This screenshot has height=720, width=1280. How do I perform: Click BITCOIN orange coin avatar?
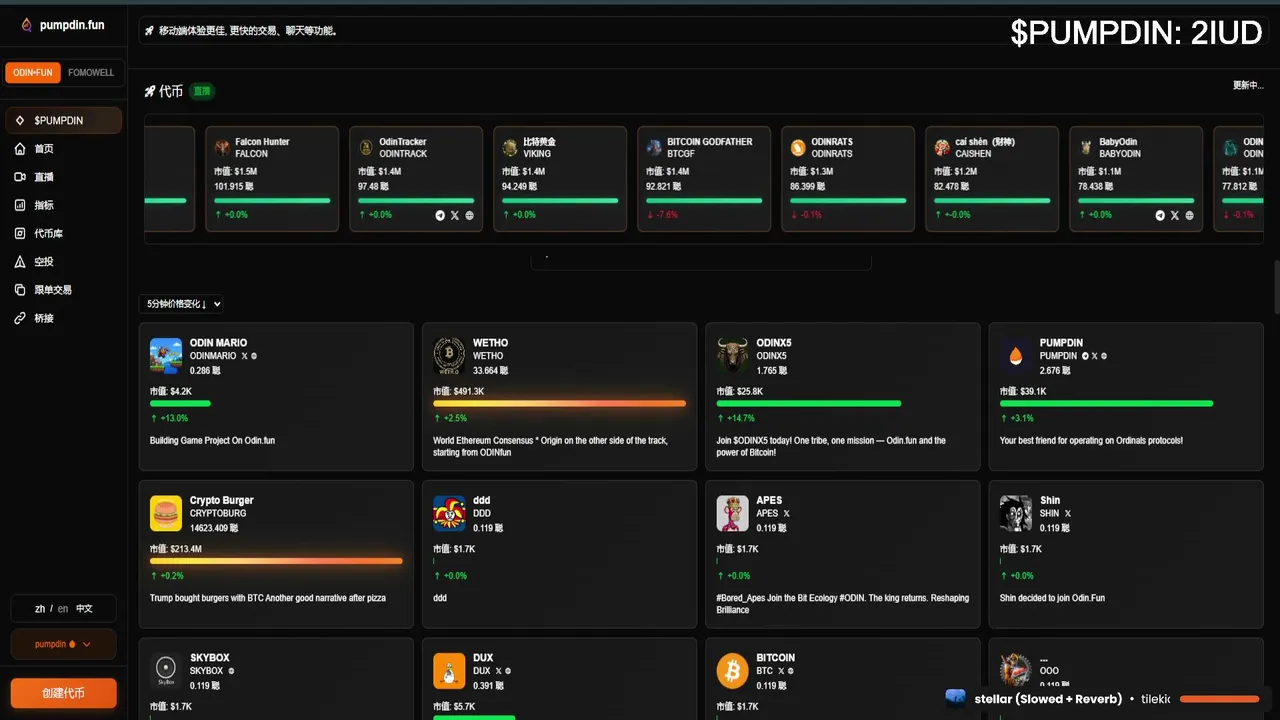(x=733, y=671)
